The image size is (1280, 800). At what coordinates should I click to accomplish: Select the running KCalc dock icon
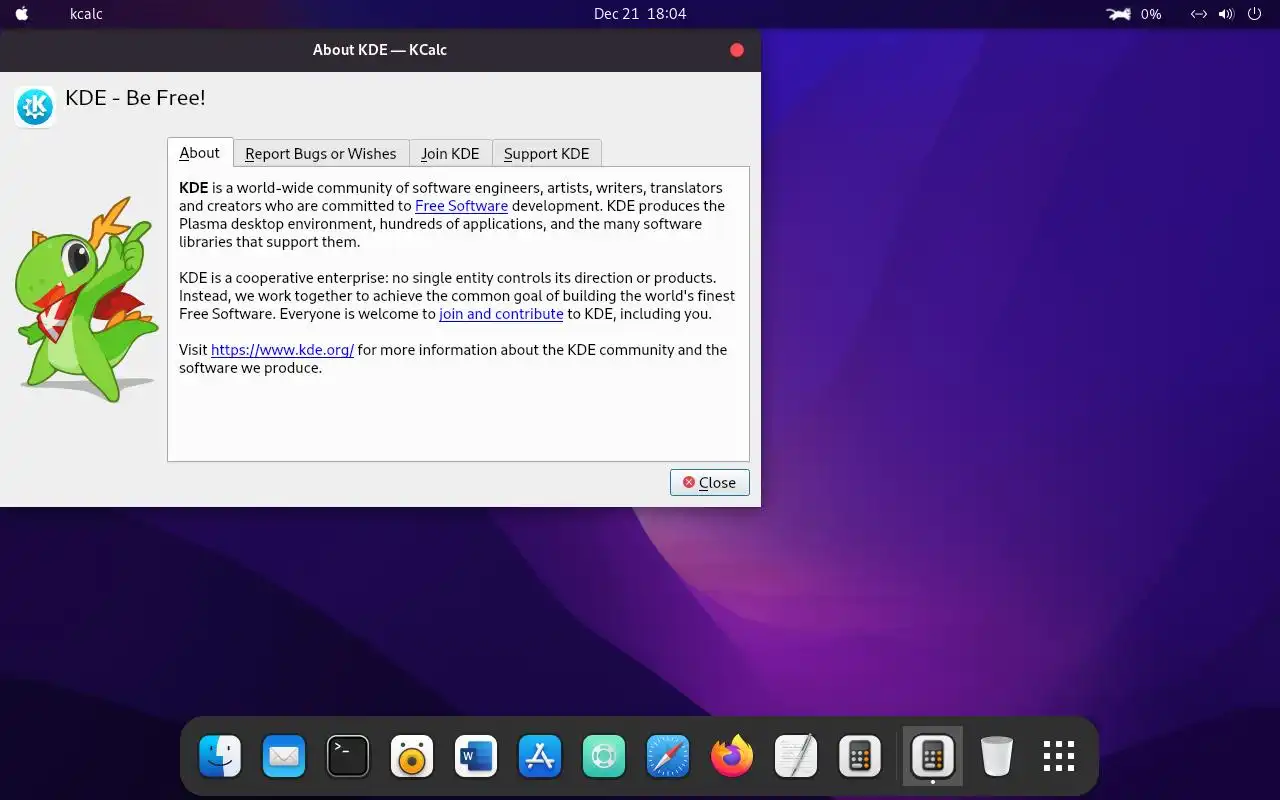(933, 757)
